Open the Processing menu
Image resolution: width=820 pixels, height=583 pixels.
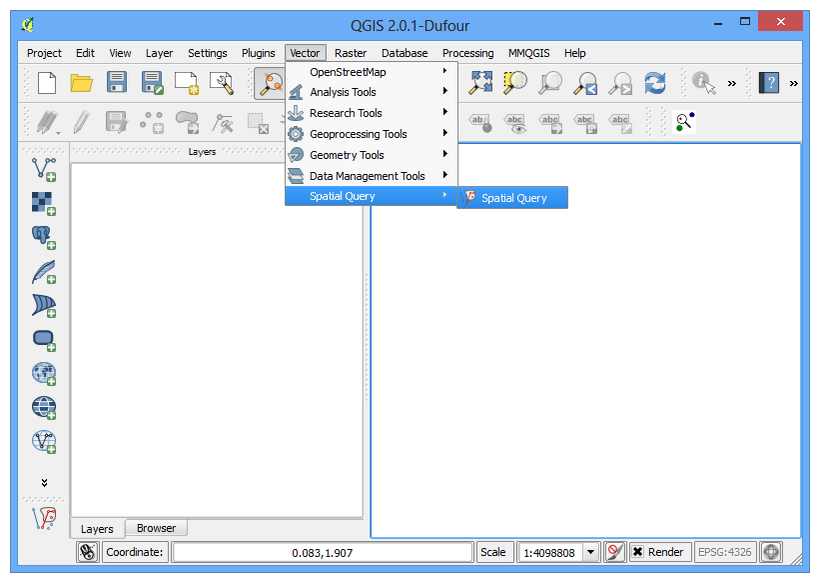(468, 53)
